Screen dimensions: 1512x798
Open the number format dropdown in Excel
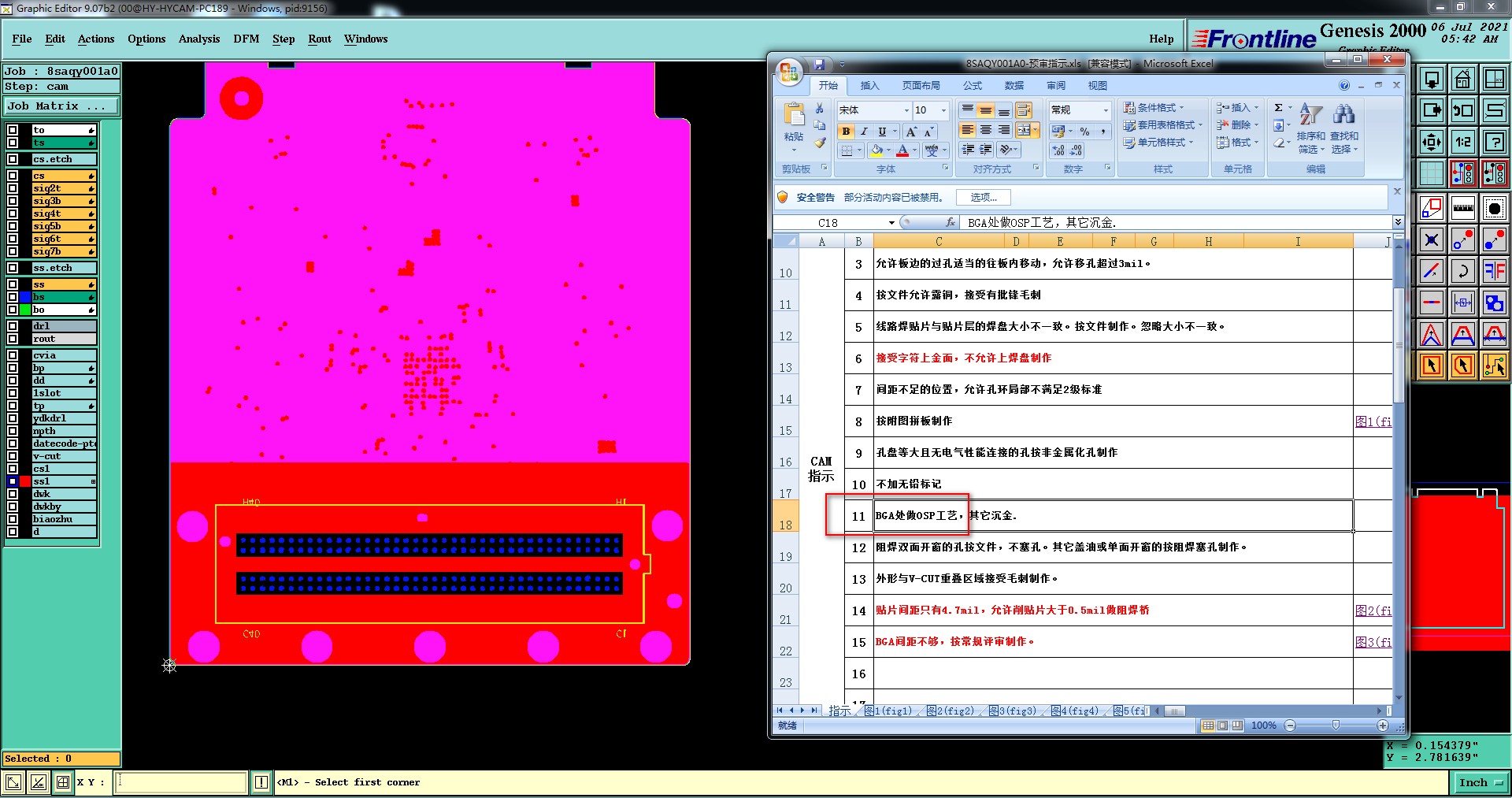point(1106,110)
